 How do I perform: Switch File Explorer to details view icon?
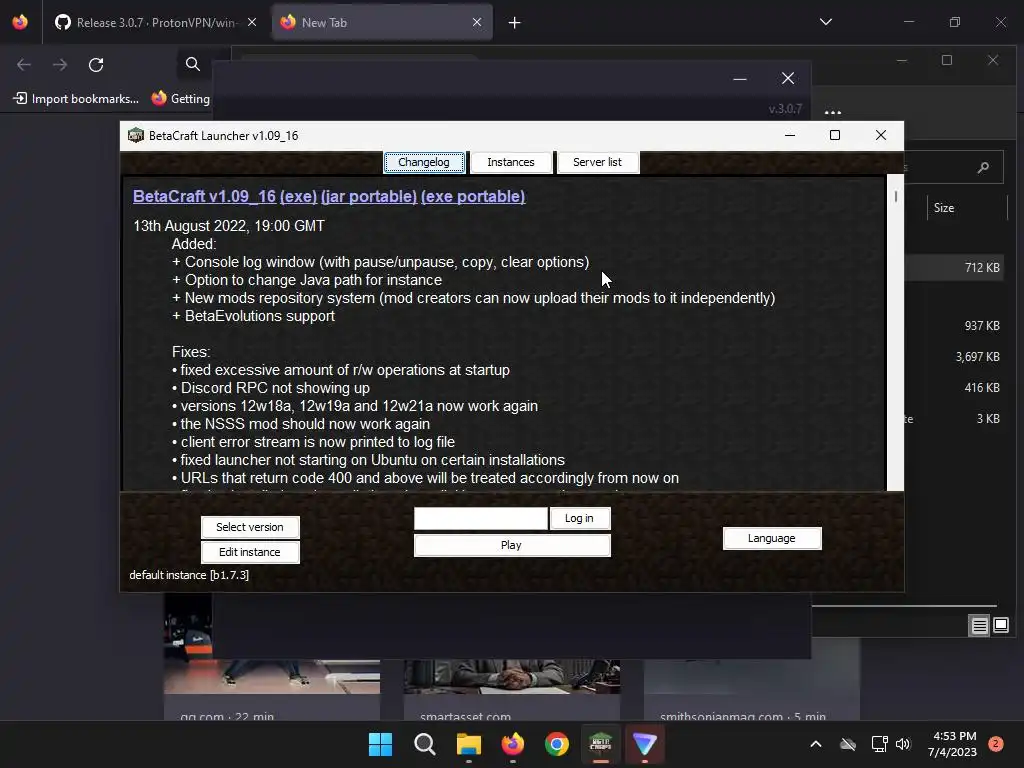tap(979, 626)
